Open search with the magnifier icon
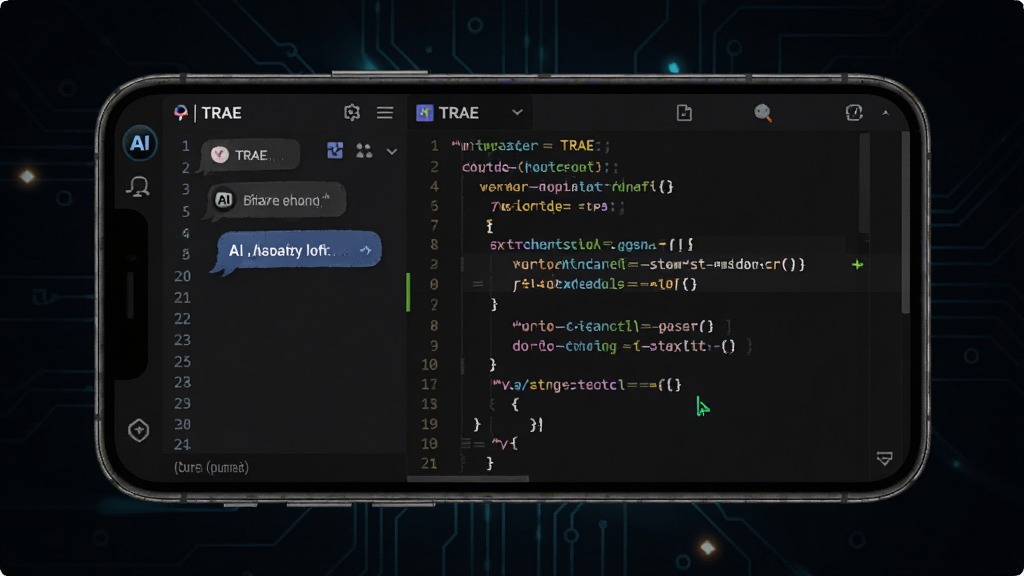The width and height of the screenshot is (1024, 576). coord(763,113)
